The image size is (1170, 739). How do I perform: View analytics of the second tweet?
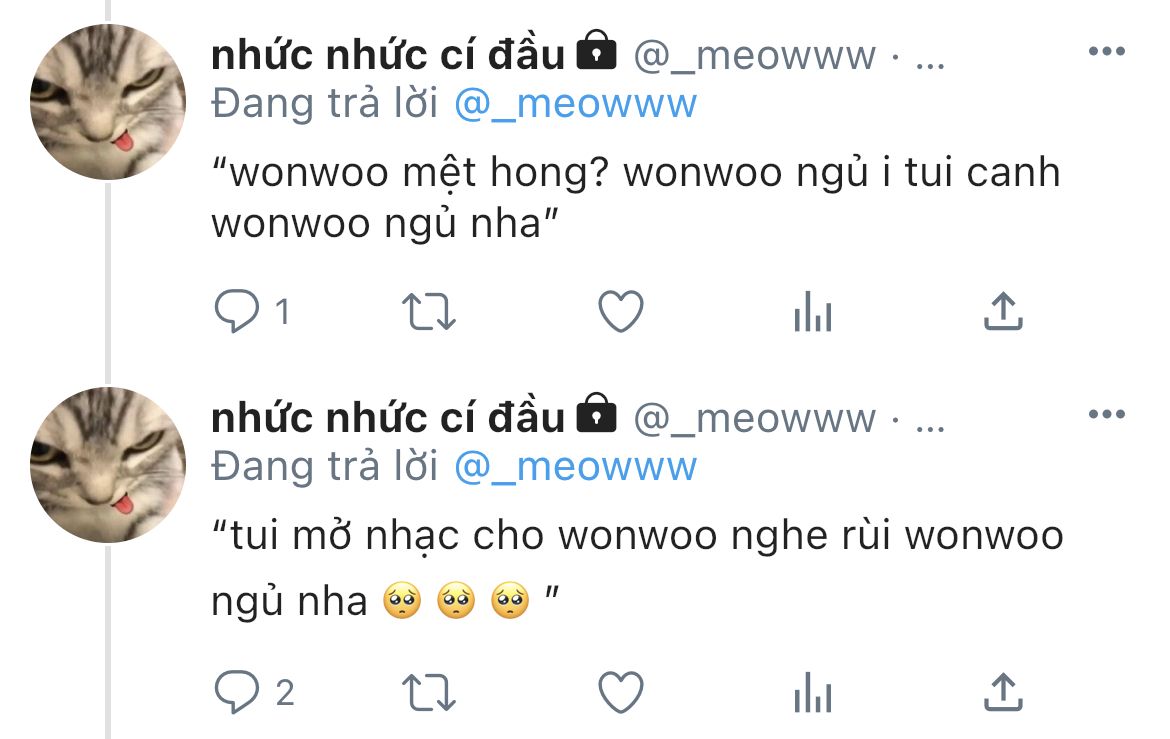[x=813, y=693]
